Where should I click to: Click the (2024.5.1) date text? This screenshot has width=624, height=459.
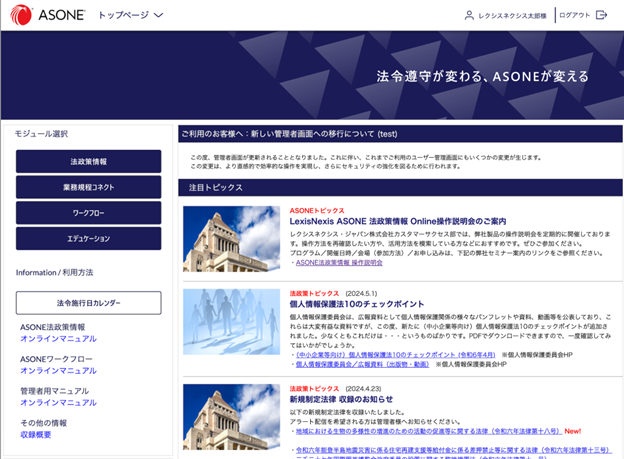(x=361, y=293)
